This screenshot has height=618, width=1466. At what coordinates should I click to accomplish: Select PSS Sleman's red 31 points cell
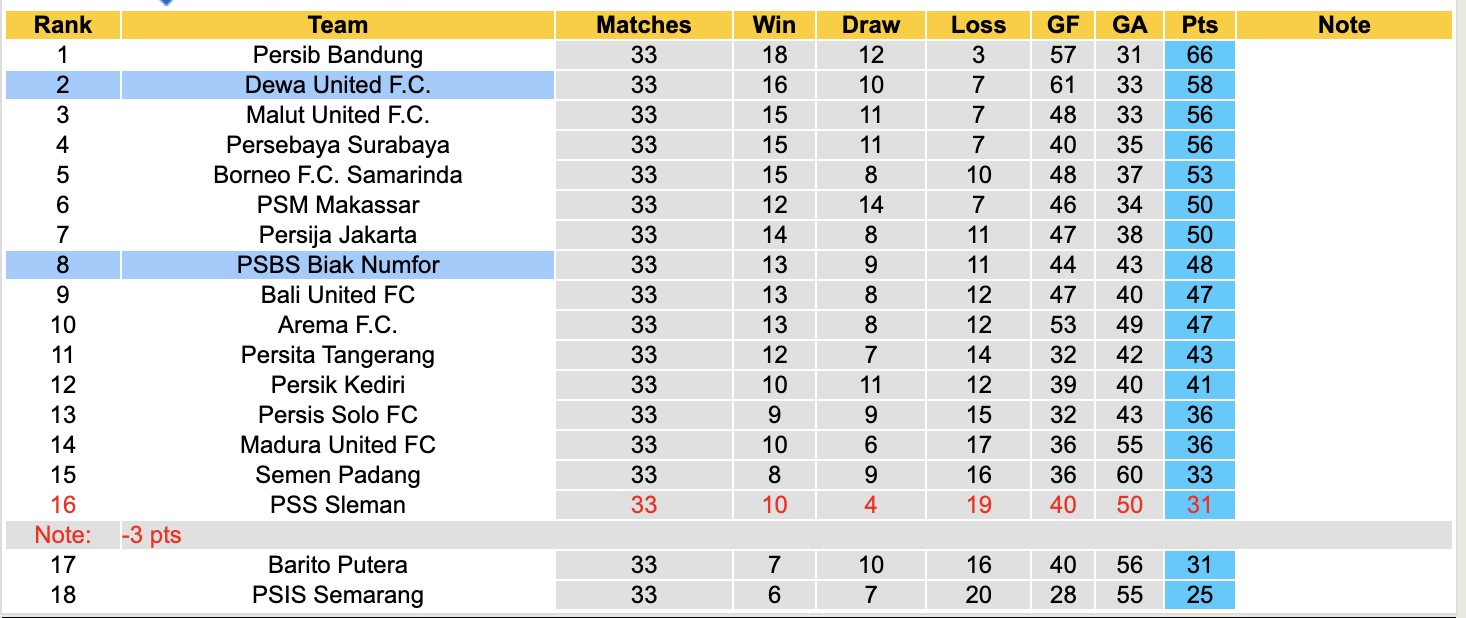(1199, 505)
